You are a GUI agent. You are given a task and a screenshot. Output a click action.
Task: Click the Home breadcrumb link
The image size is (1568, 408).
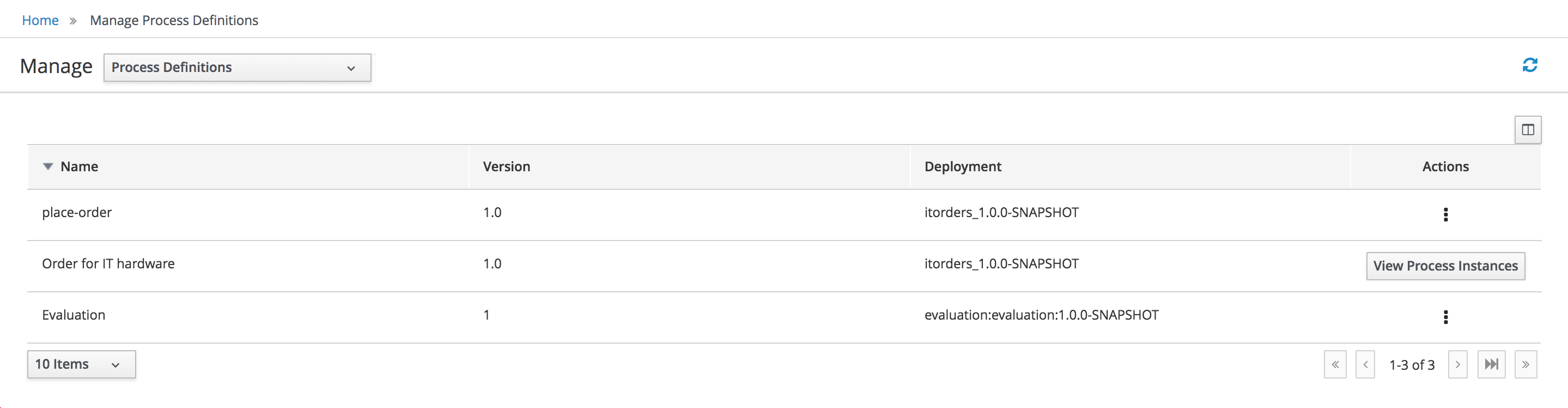click(40, 21)
